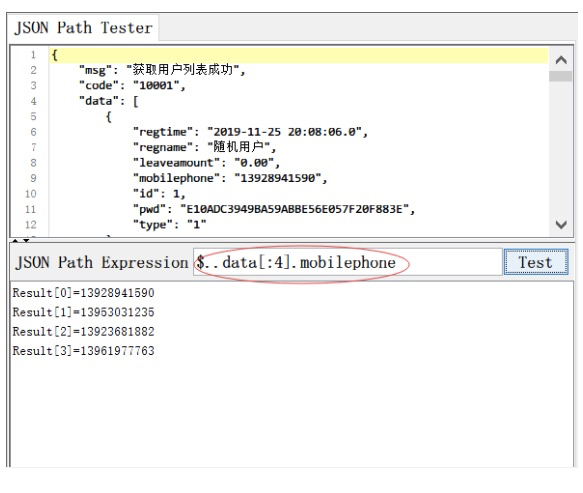Click the "id": 1 line
Screen dimensions: 583x493
[x=159, y=194]
